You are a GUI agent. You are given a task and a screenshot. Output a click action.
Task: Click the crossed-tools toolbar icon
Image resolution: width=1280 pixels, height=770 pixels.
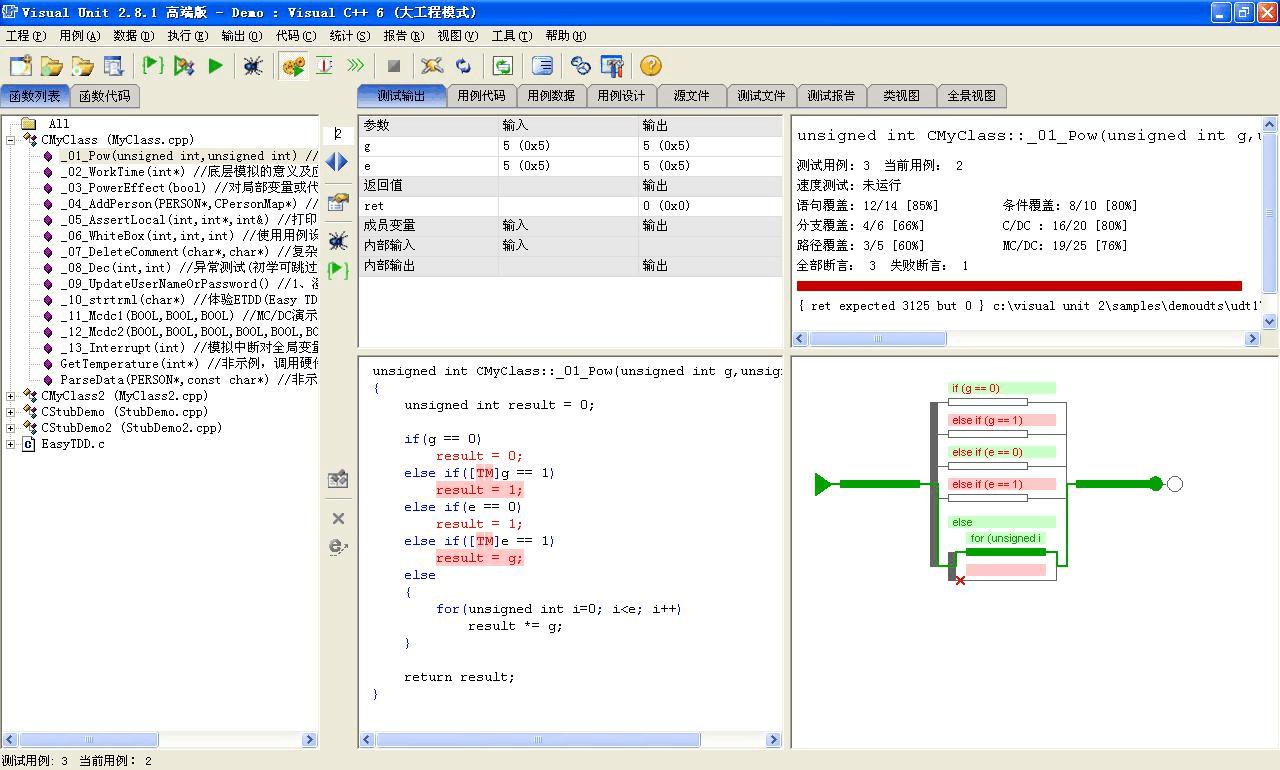point(432,66)
